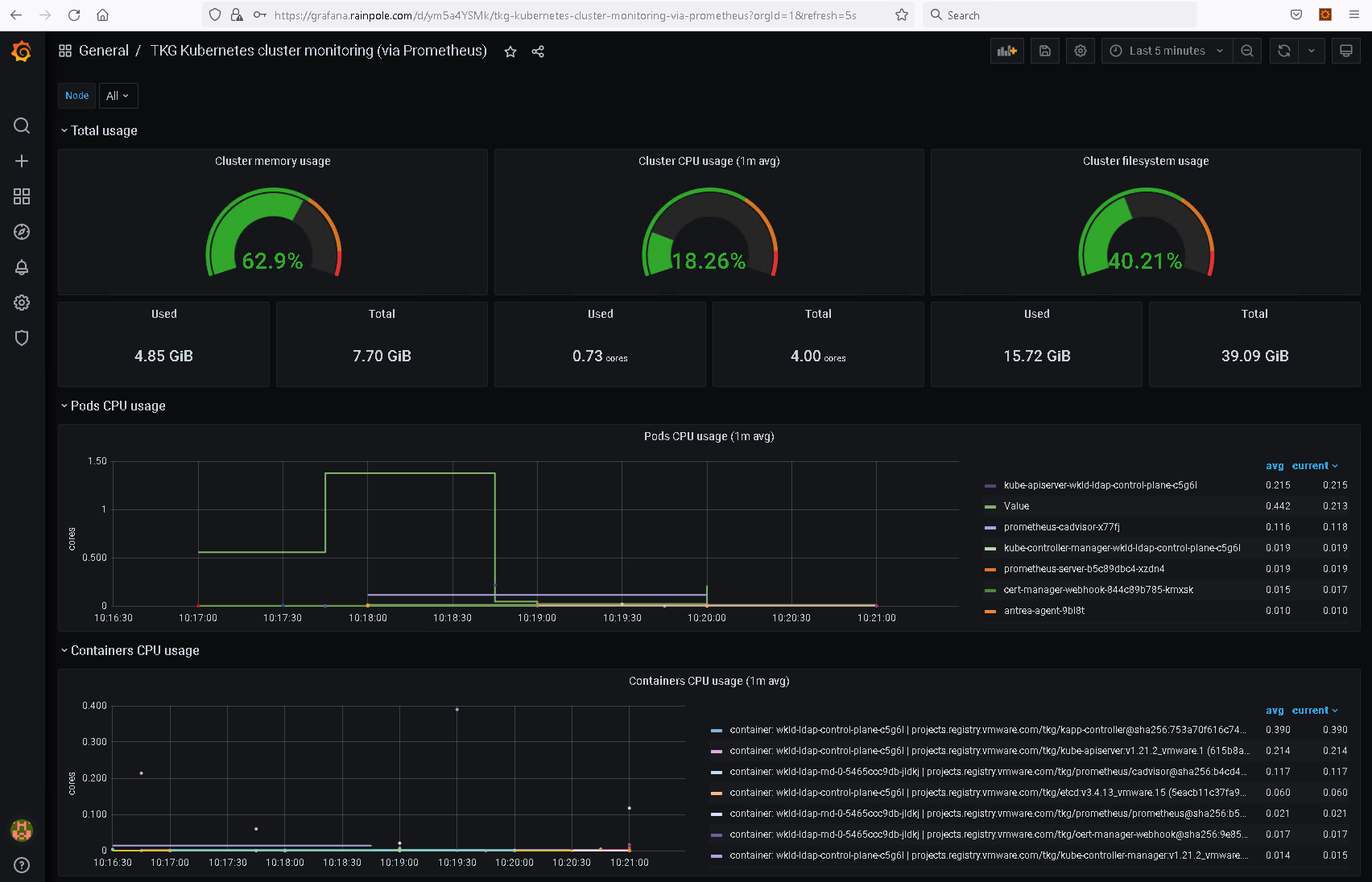This screenshot has width=1372, height=882.
Task: Collapse the Pods CPU usage row
Action: click(x=113, y=406)
